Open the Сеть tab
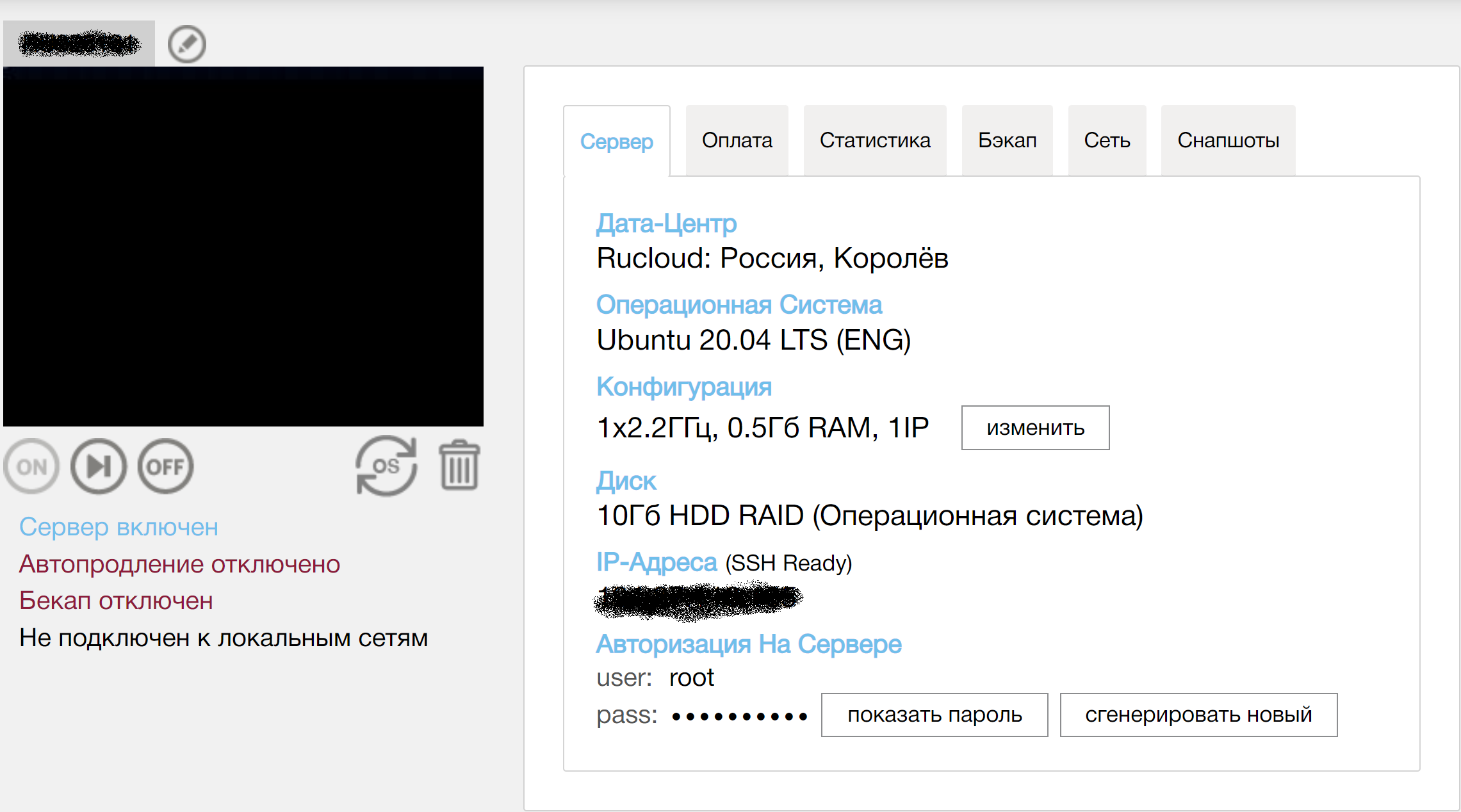The width and height of the screenshot is (1461, 812). (1107, 140)
